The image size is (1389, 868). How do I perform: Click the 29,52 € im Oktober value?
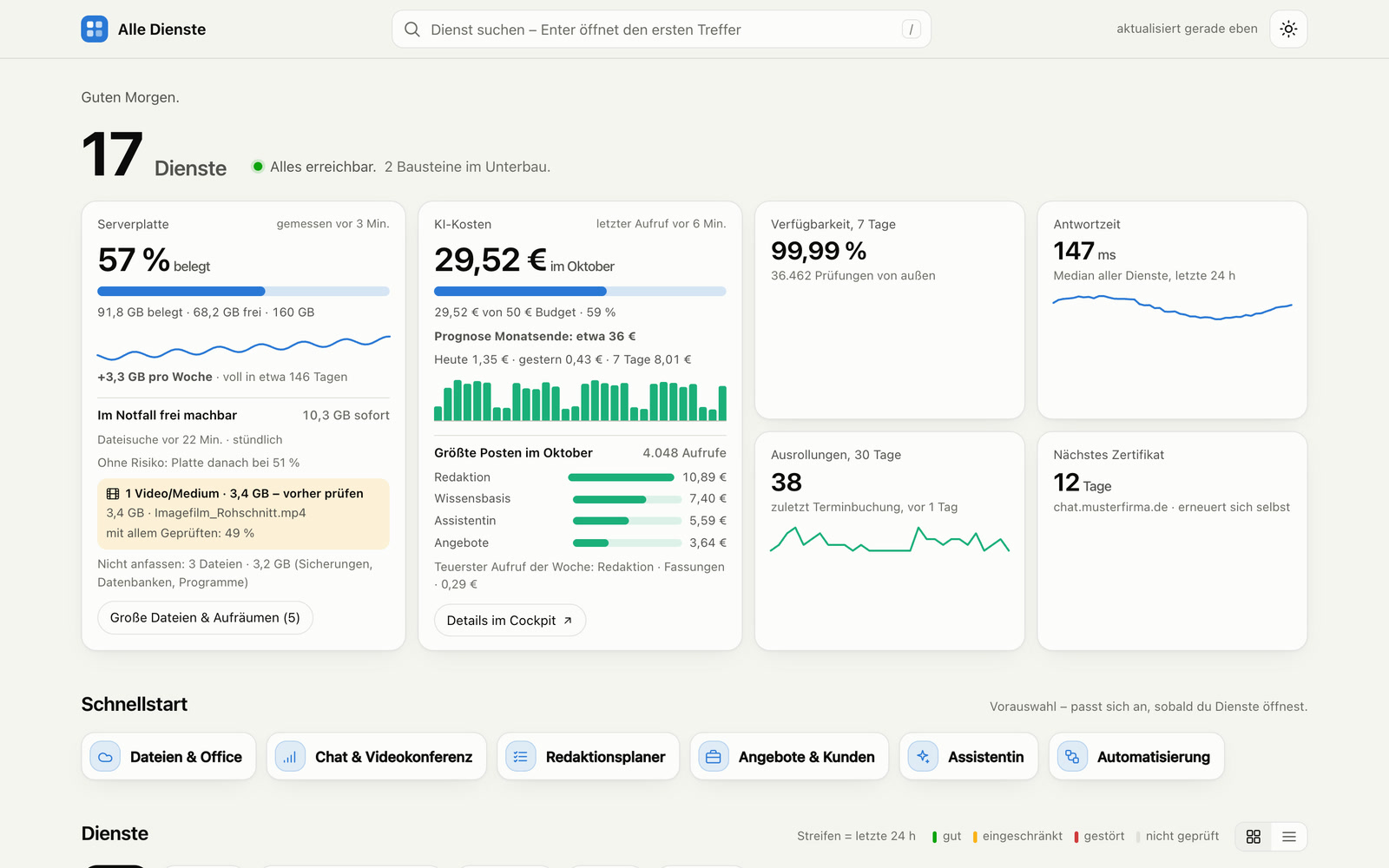tap(524, 260)
